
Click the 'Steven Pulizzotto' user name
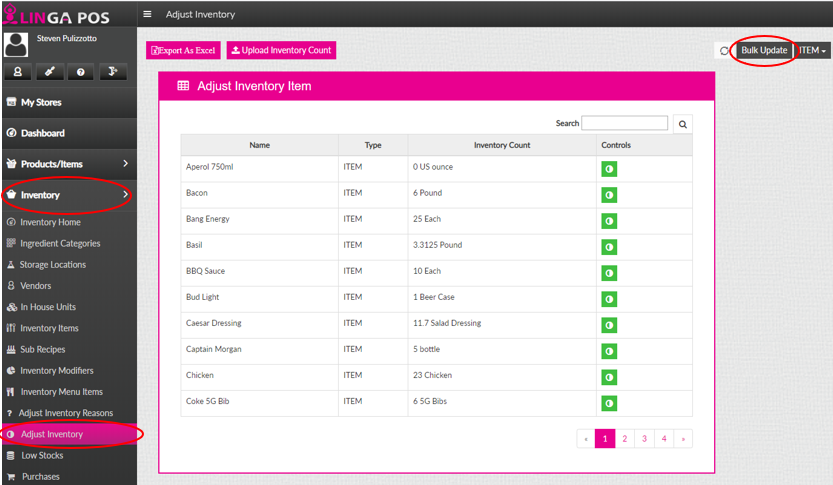pyautogui.click(x=67, y=38)
